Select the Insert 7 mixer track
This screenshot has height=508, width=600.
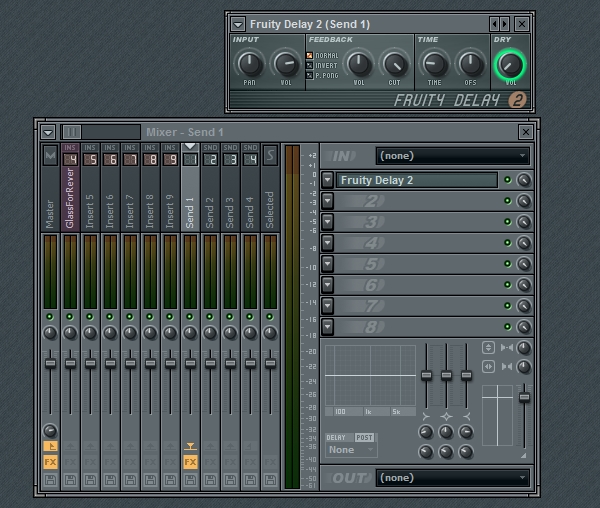tap(130, 188)
